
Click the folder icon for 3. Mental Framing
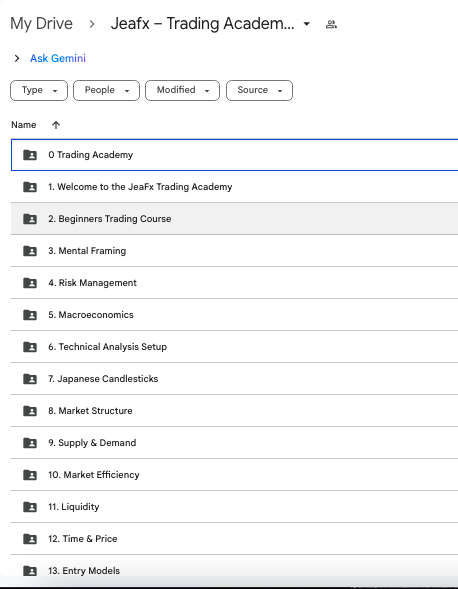pyautogui.click(x=30, y=251)
